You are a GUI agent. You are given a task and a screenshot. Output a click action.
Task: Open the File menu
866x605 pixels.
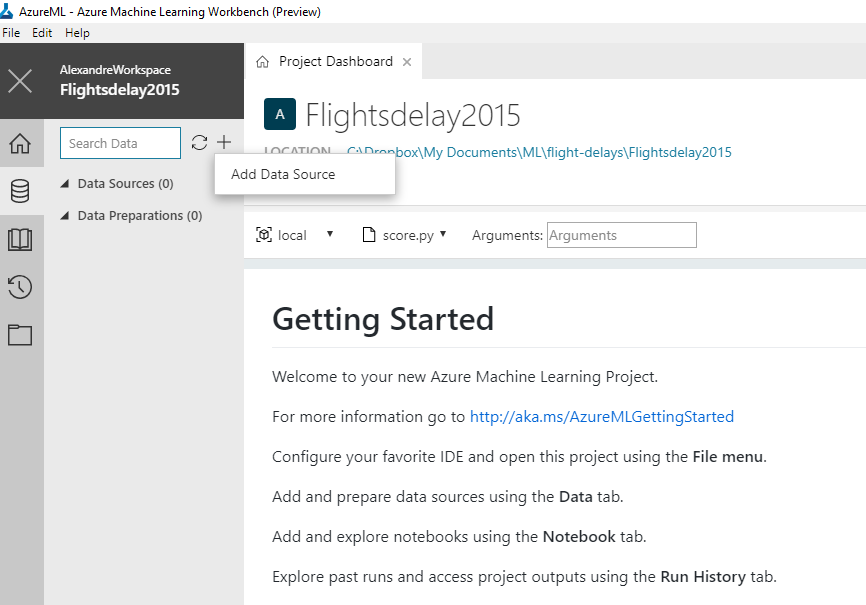tap(11, 33)
